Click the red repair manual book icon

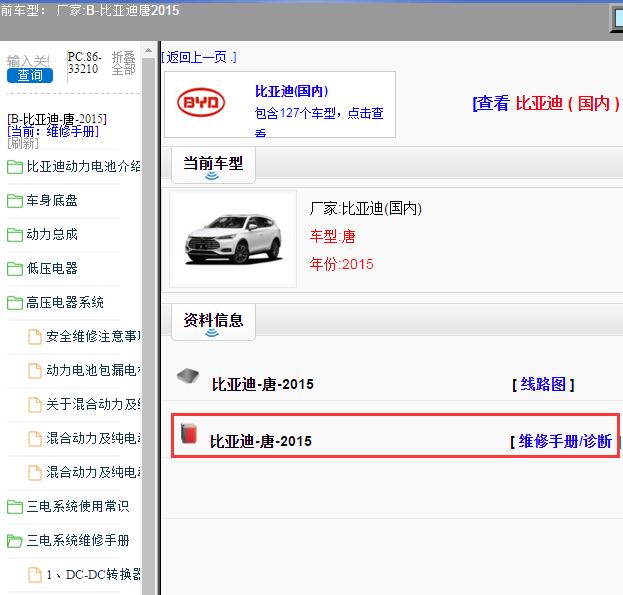189,433
